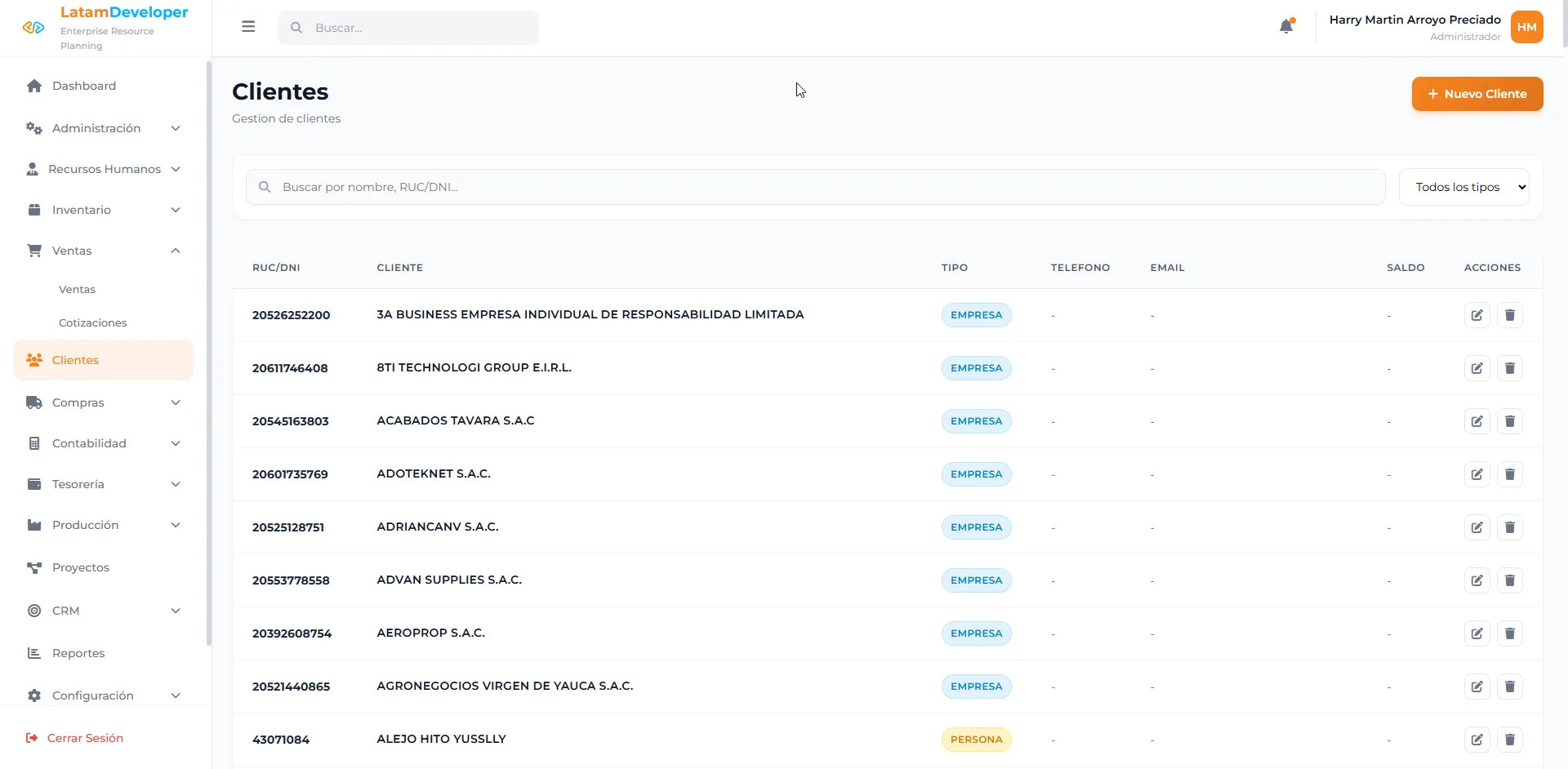Screen dimensions: 1568x769
Task: Delete client AEROPROP S.A.C.
Action: tap(1510, 633)
